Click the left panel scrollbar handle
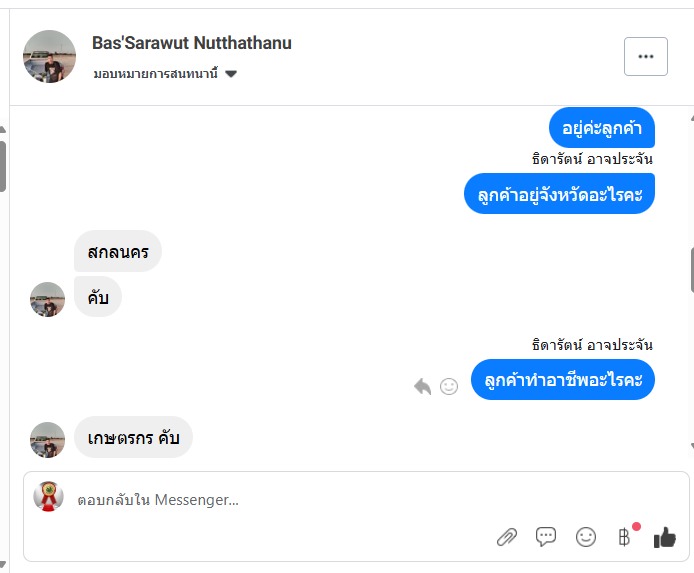 point(3,165)
